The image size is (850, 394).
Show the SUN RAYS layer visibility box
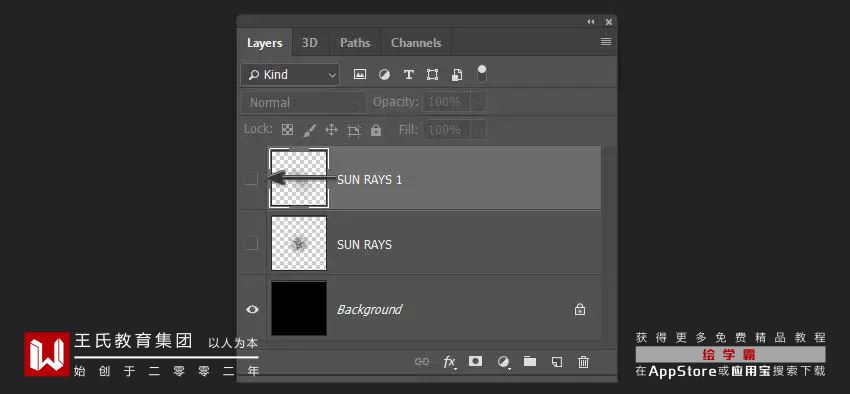pos(251,244)
